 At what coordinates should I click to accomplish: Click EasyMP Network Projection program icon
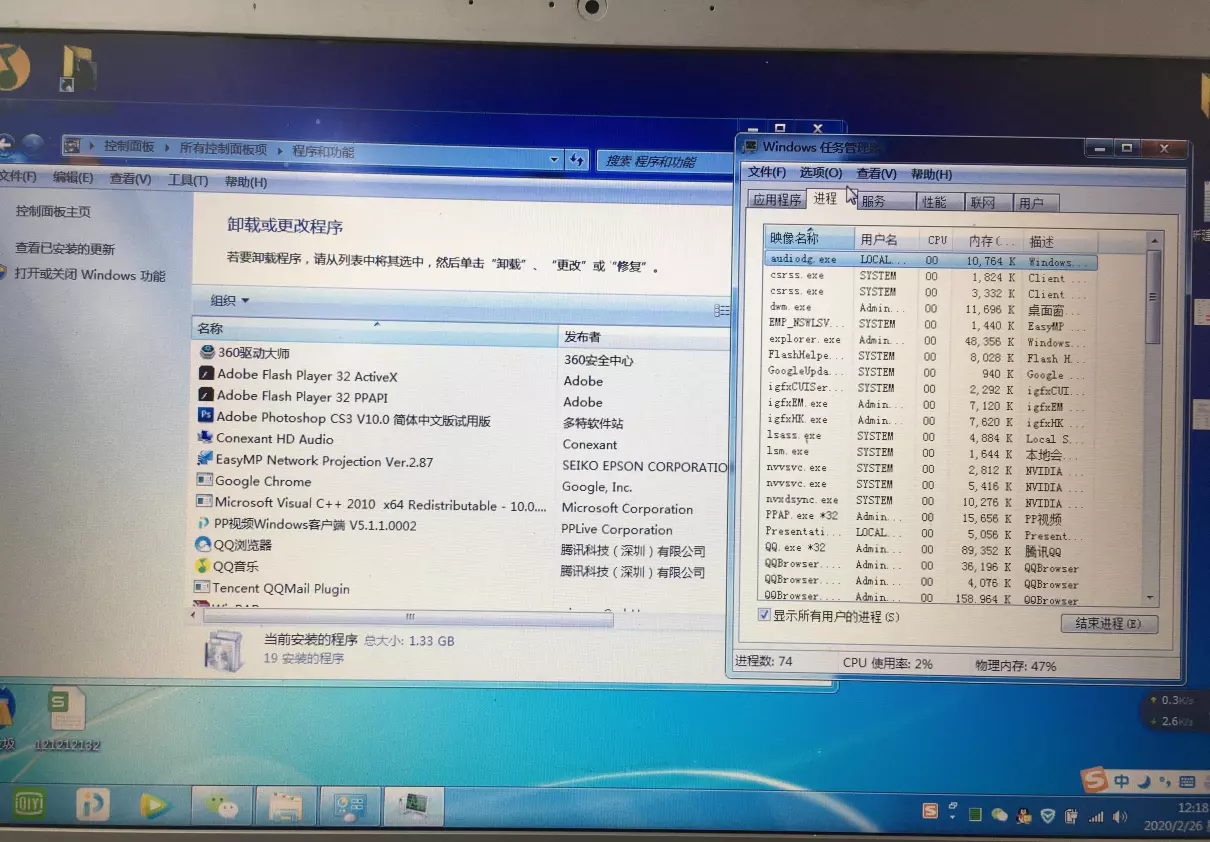pyautogui.click(x=205, y=460)
